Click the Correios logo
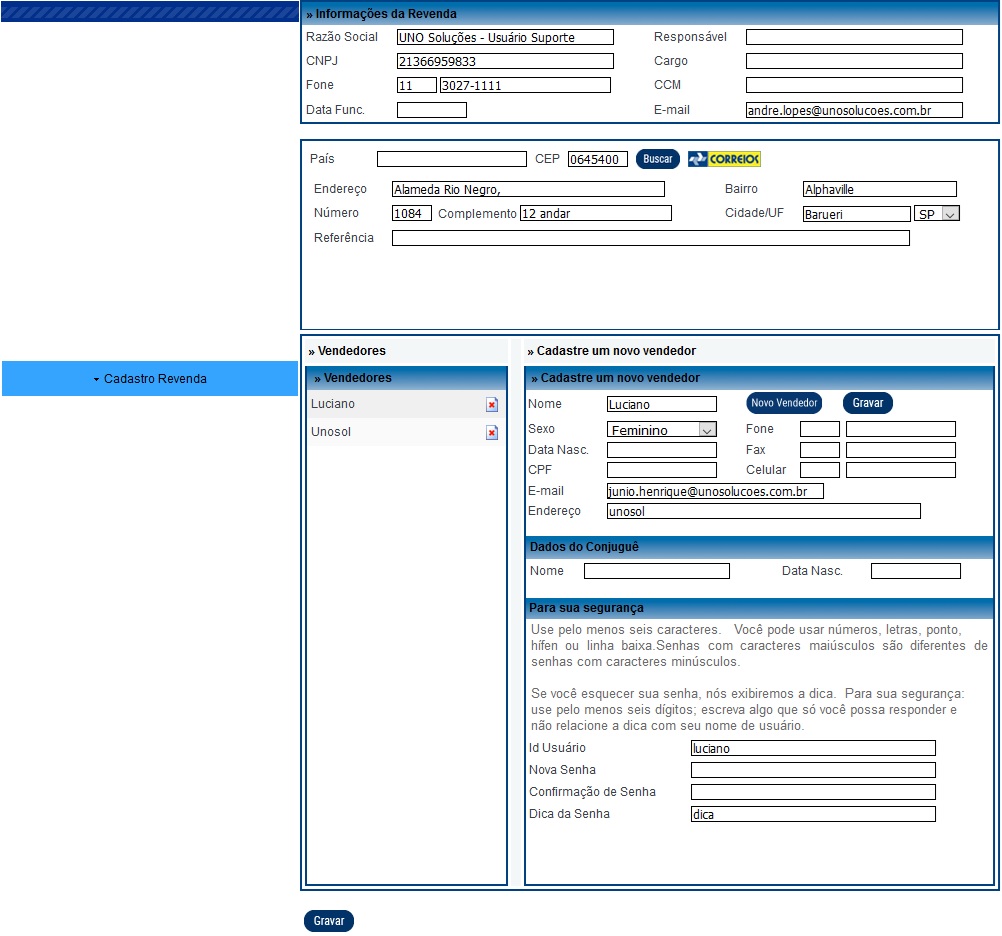 click(724, 159)
